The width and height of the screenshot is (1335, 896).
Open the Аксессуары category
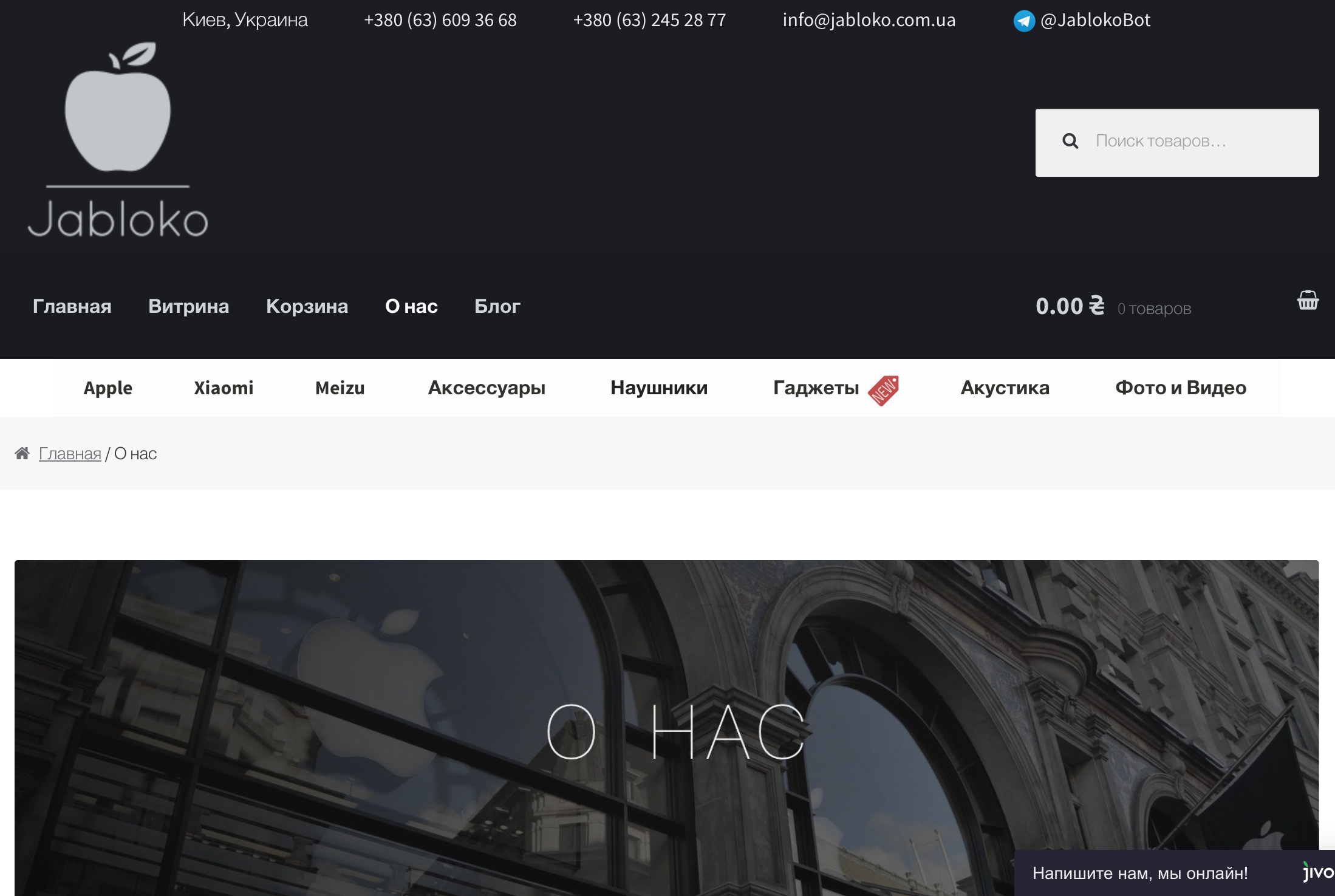(x=487, y=388)
